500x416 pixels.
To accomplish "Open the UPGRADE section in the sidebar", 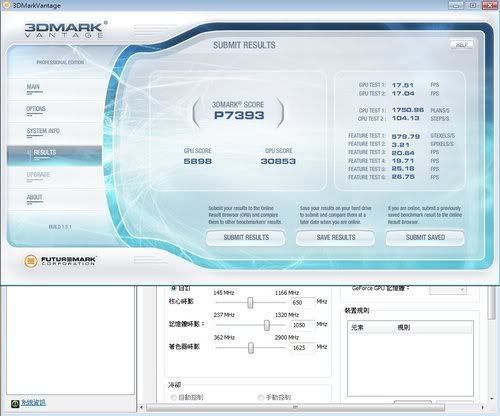I will [38, 175].
